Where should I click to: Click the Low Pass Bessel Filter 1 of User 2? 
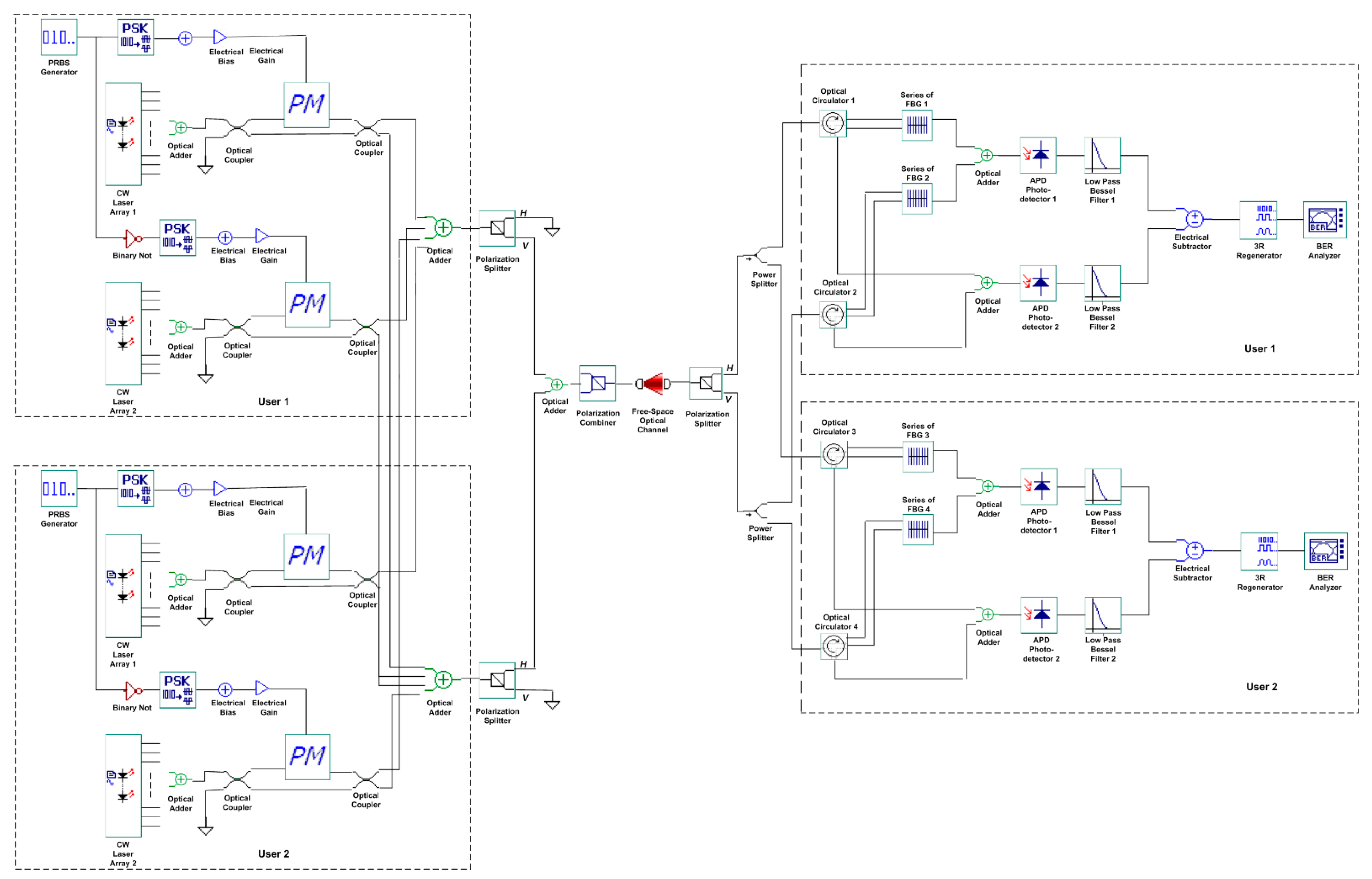tap(1103, 486)
